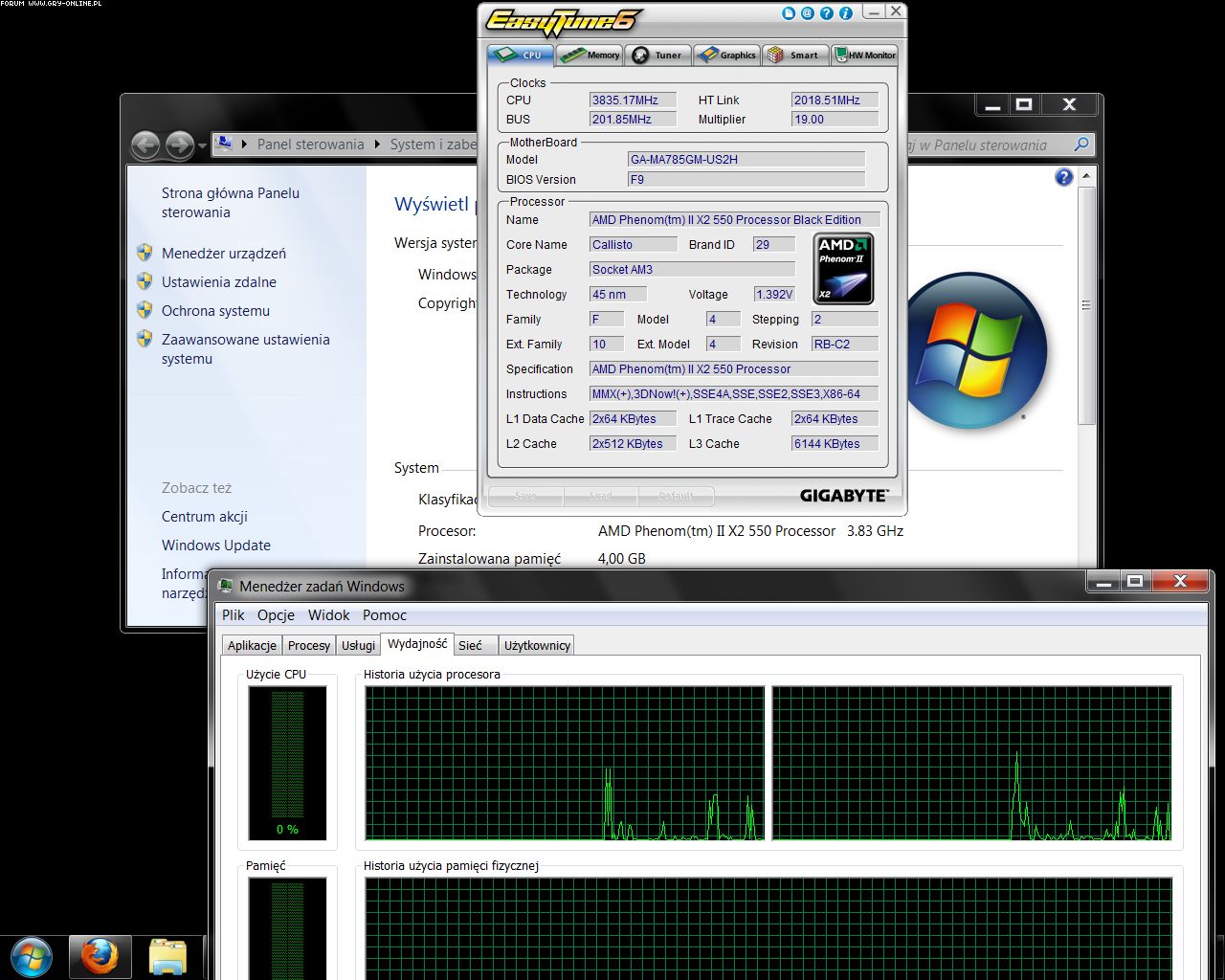This screenshot has height=980, width=1225.
Task: Click scroll up arrow in Control Panel scrollbar
Action: pyautogui.click(x=1086, y=177)
